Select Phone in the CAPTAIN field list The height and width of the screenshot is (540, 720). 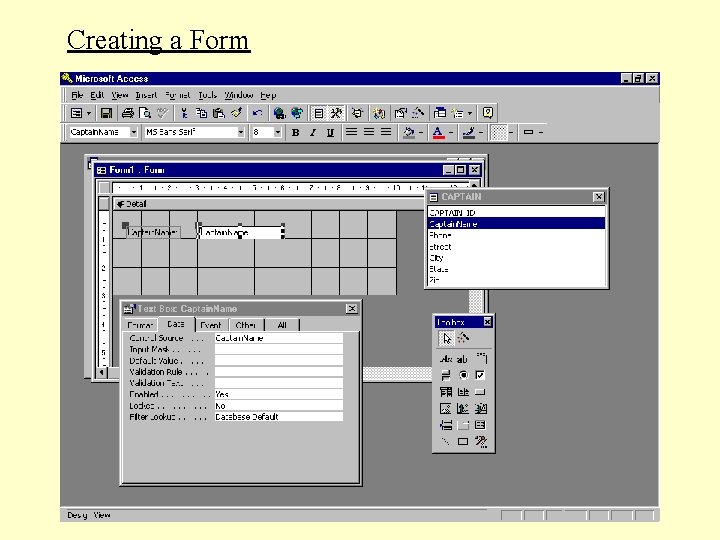pos(516,235)
